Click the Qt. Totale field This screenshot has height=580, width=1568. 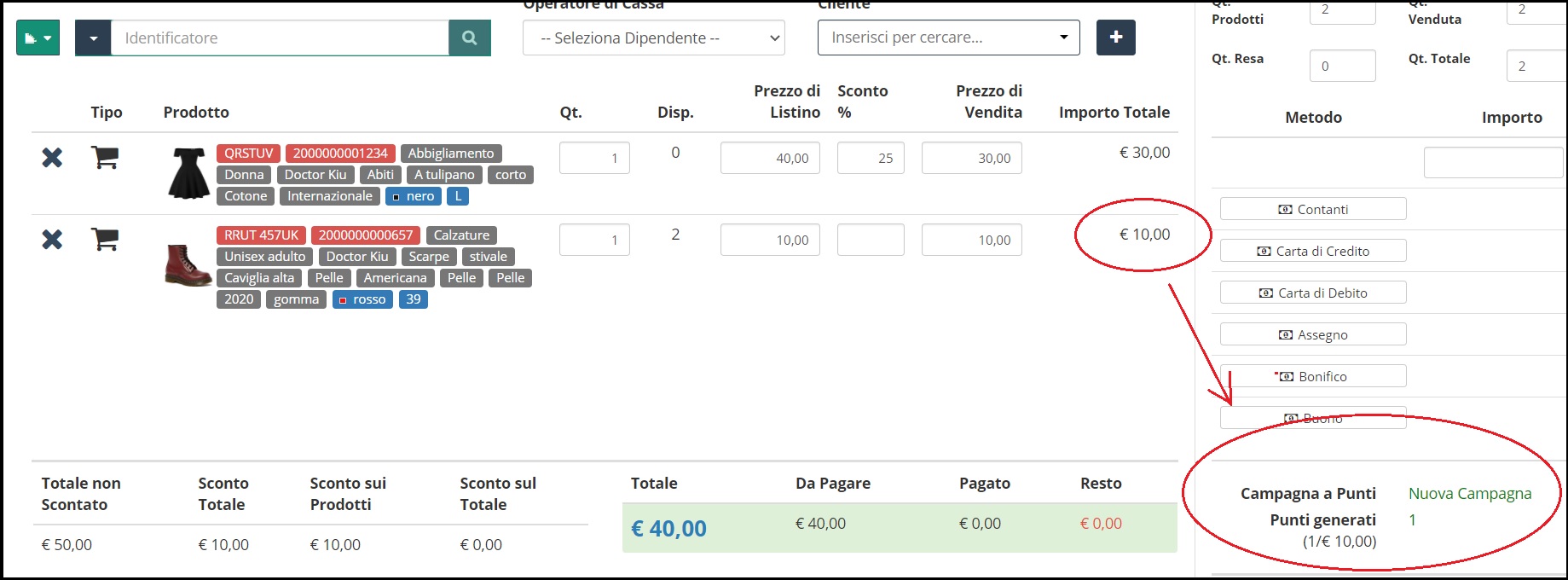(x=1536, y=66)
